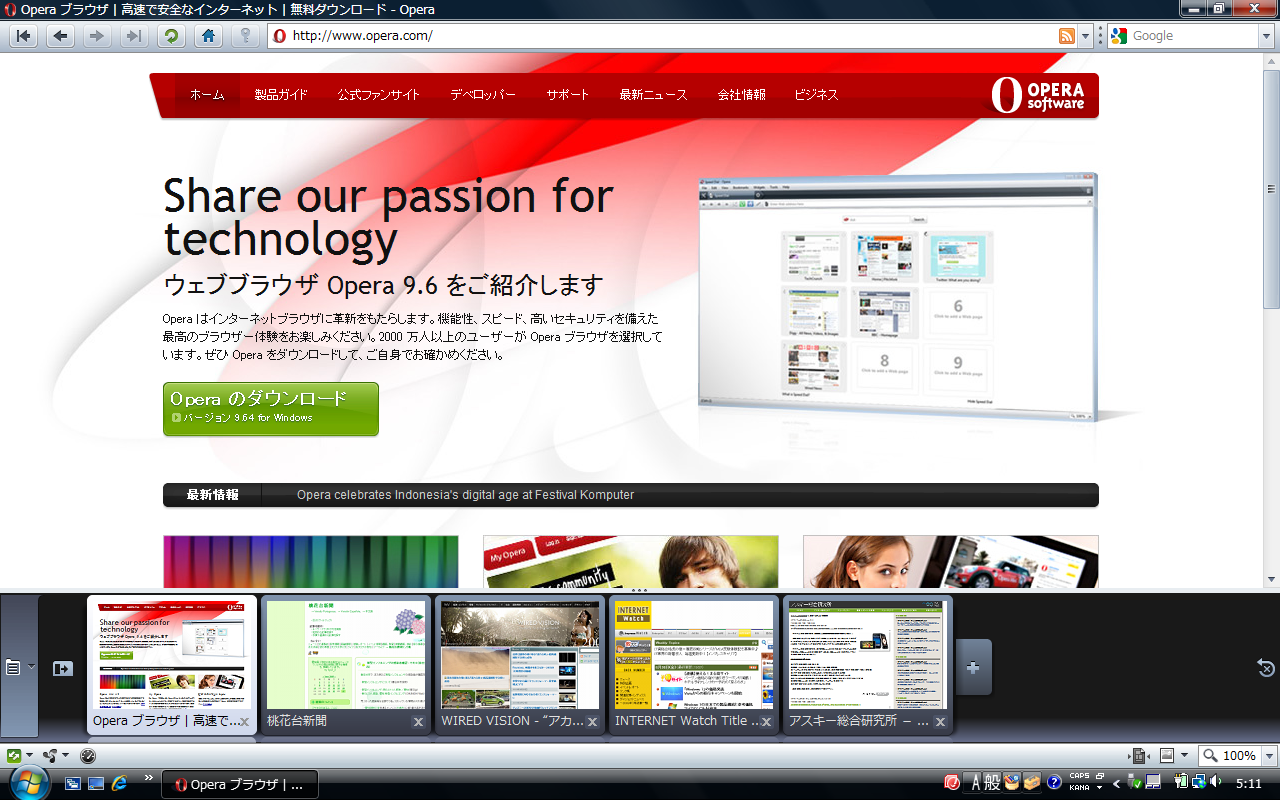Reload the current page
Image resolution: width=1280 pixels, height=800 pixels.
pyautogui.click(x=171, y=36)
